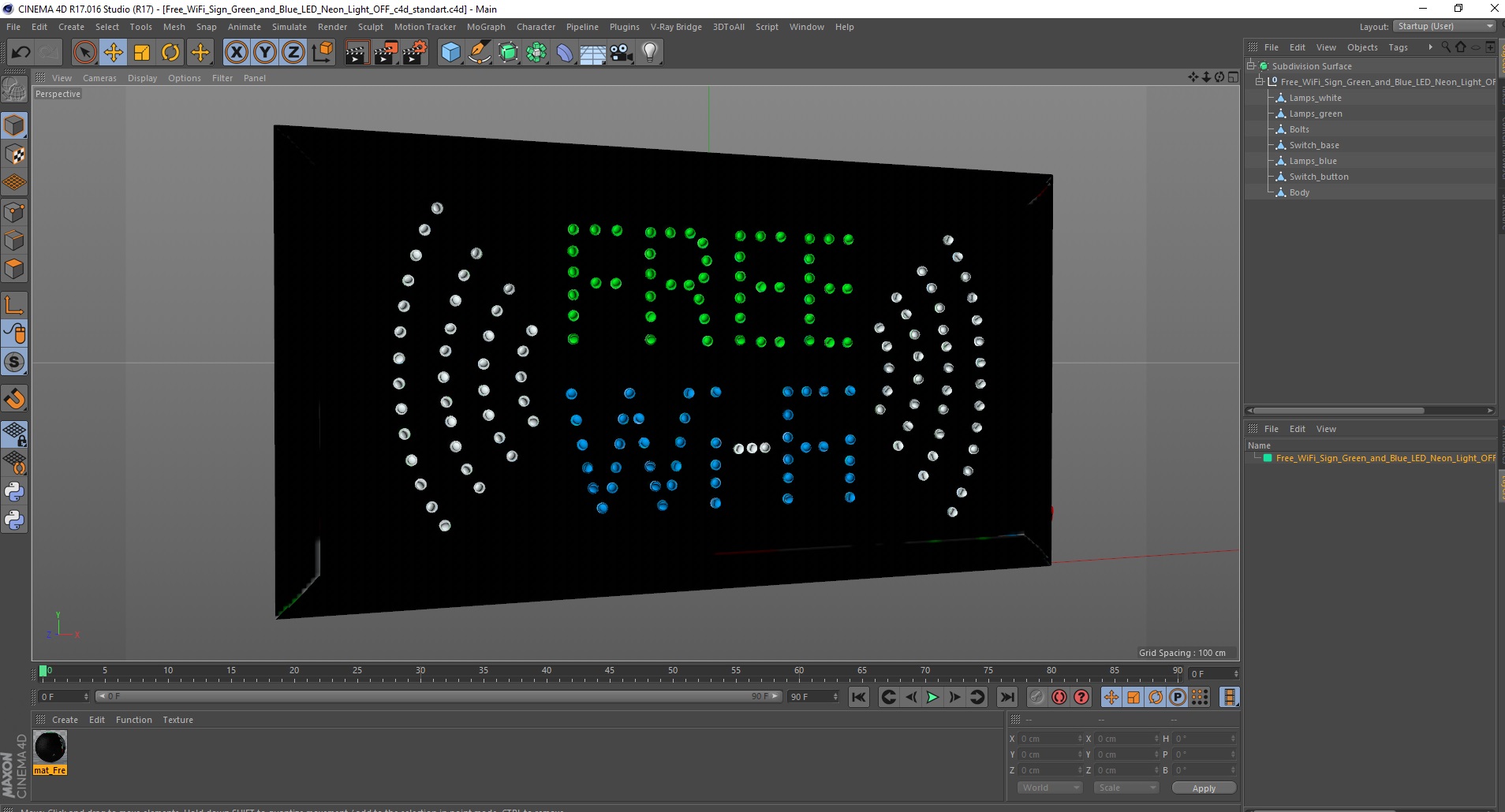Collapse Subdivision Surface tree node
This screenshot has height=812, width=1505.
1251,66
